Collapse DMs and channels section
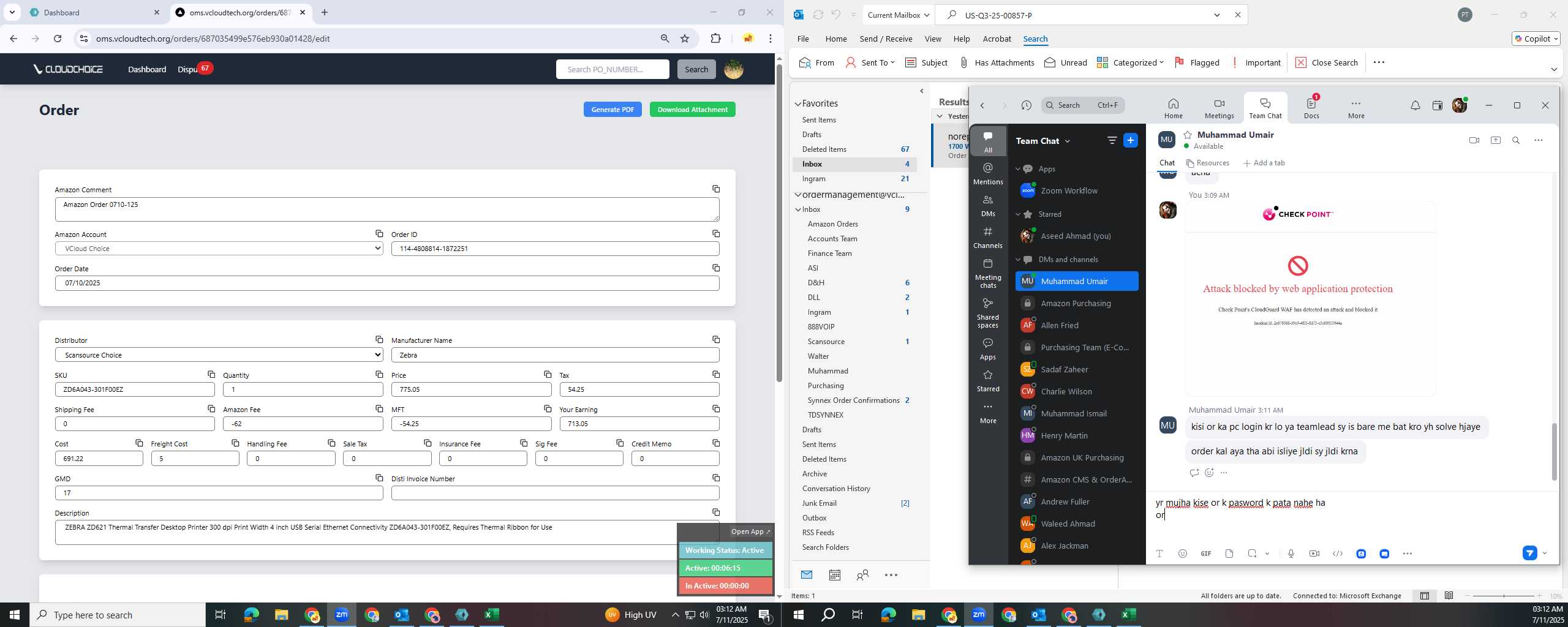Viewport: 1568px width, 627px height. click(1018, 260)
